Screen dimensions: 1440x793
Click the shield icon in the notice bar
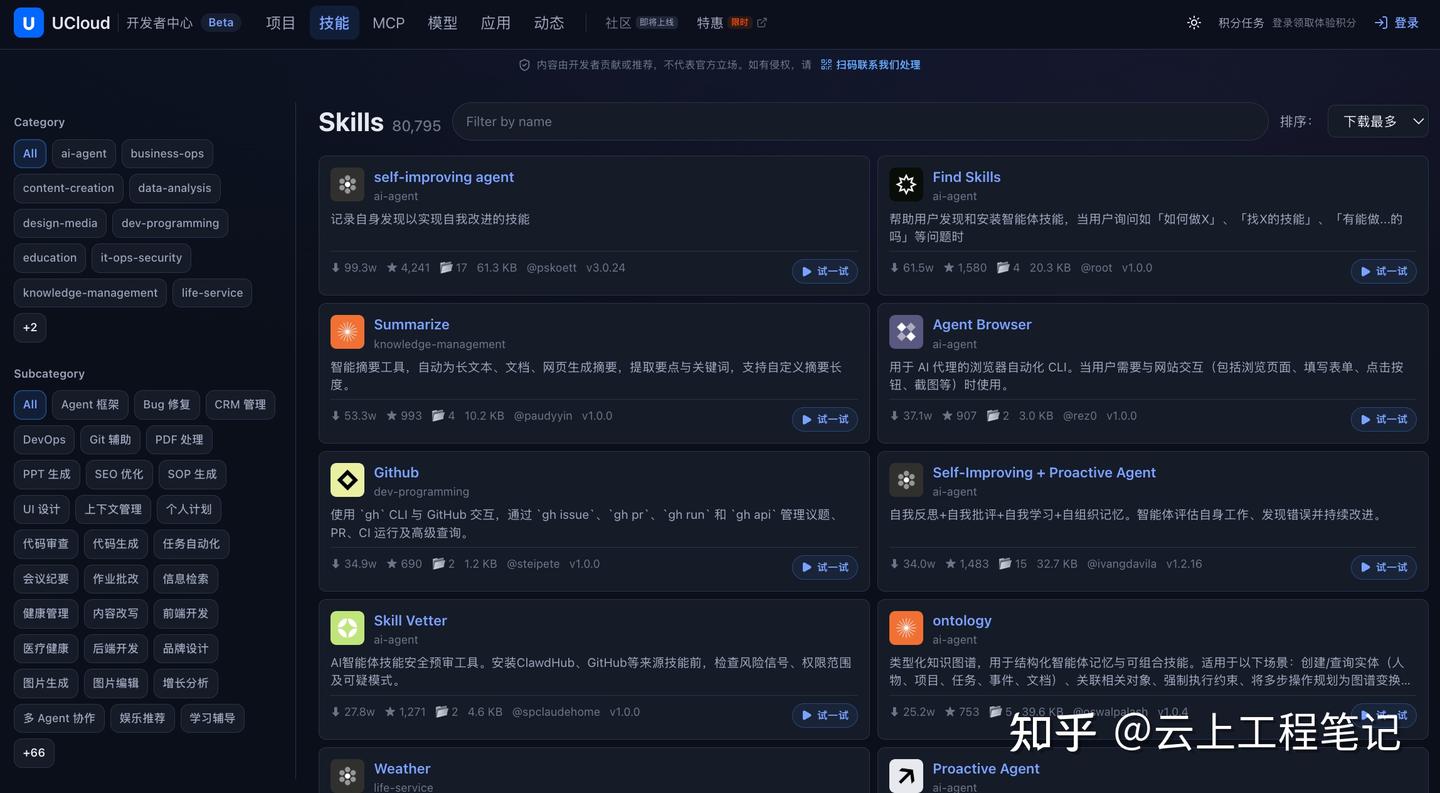pos(524,65)
